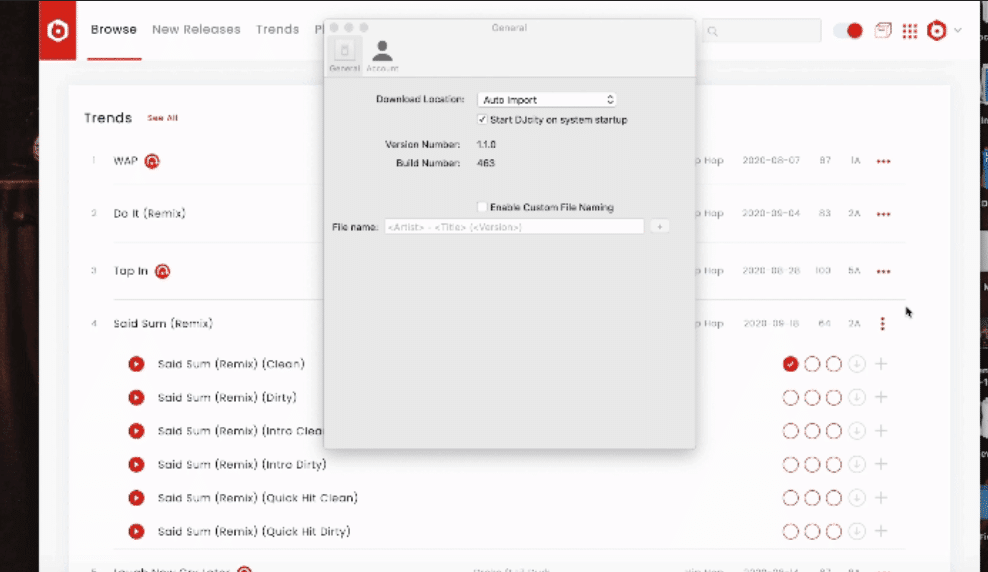Open the New Releases tab

[196, 30]
